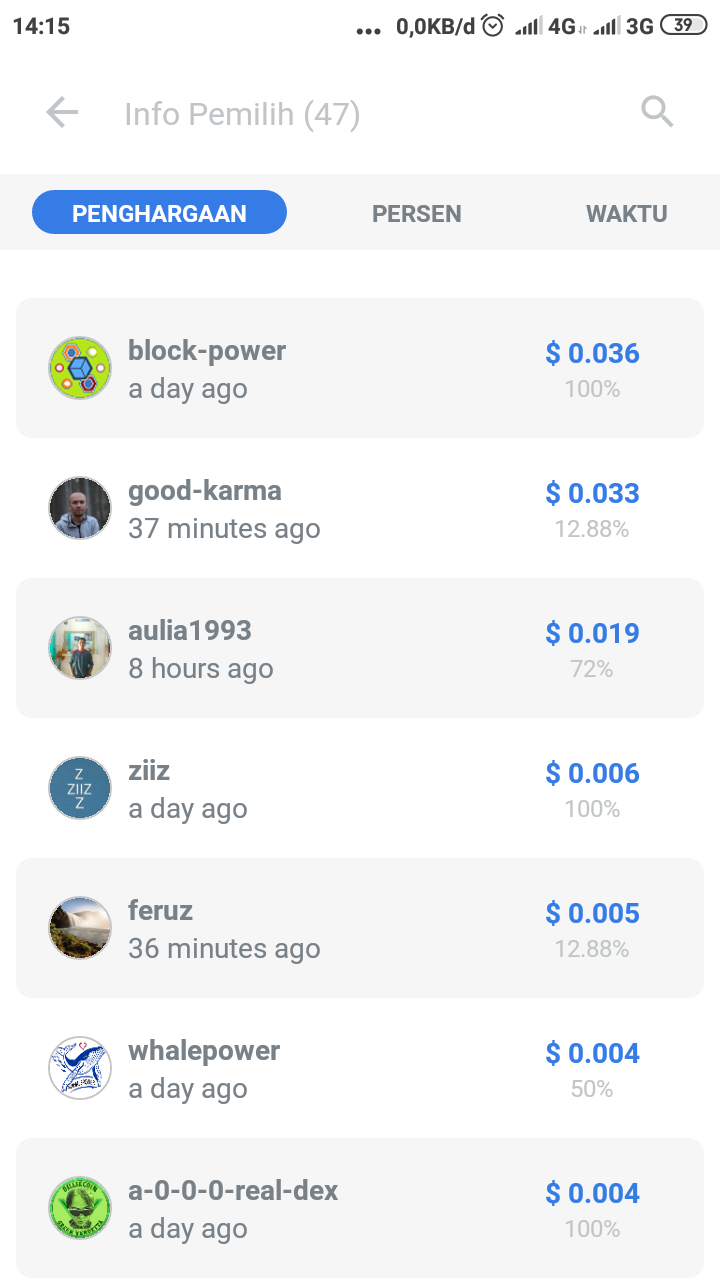Tap the back arrow icon

(62, 113)
